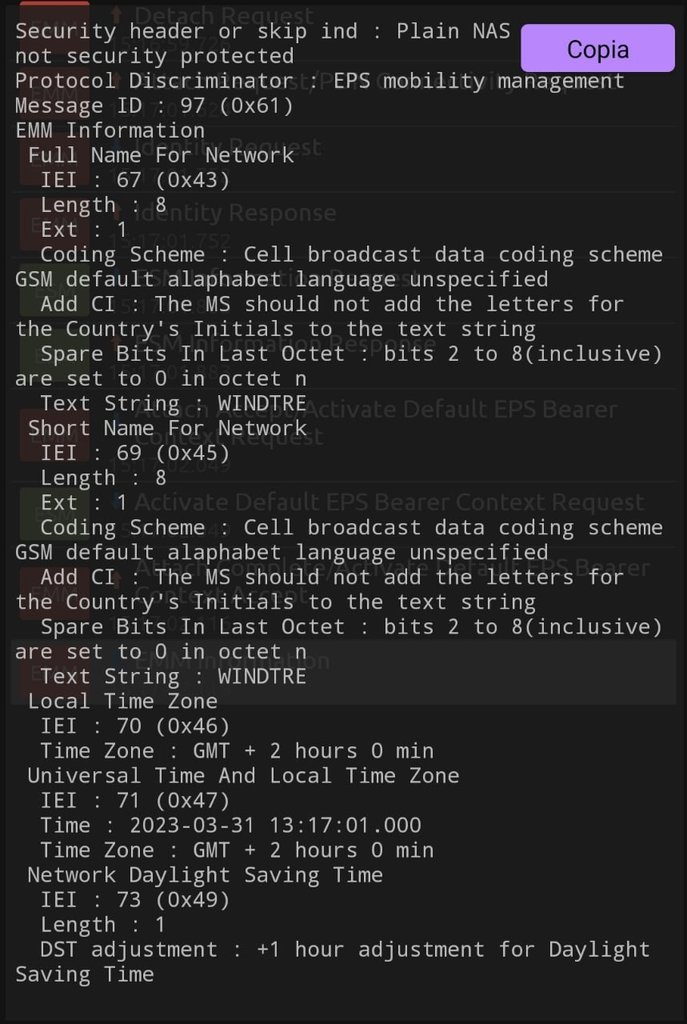The image size is (687, 1024).
Task: Click the green ESM tag beside Activate Default EPS
Action: click(54, 514)
